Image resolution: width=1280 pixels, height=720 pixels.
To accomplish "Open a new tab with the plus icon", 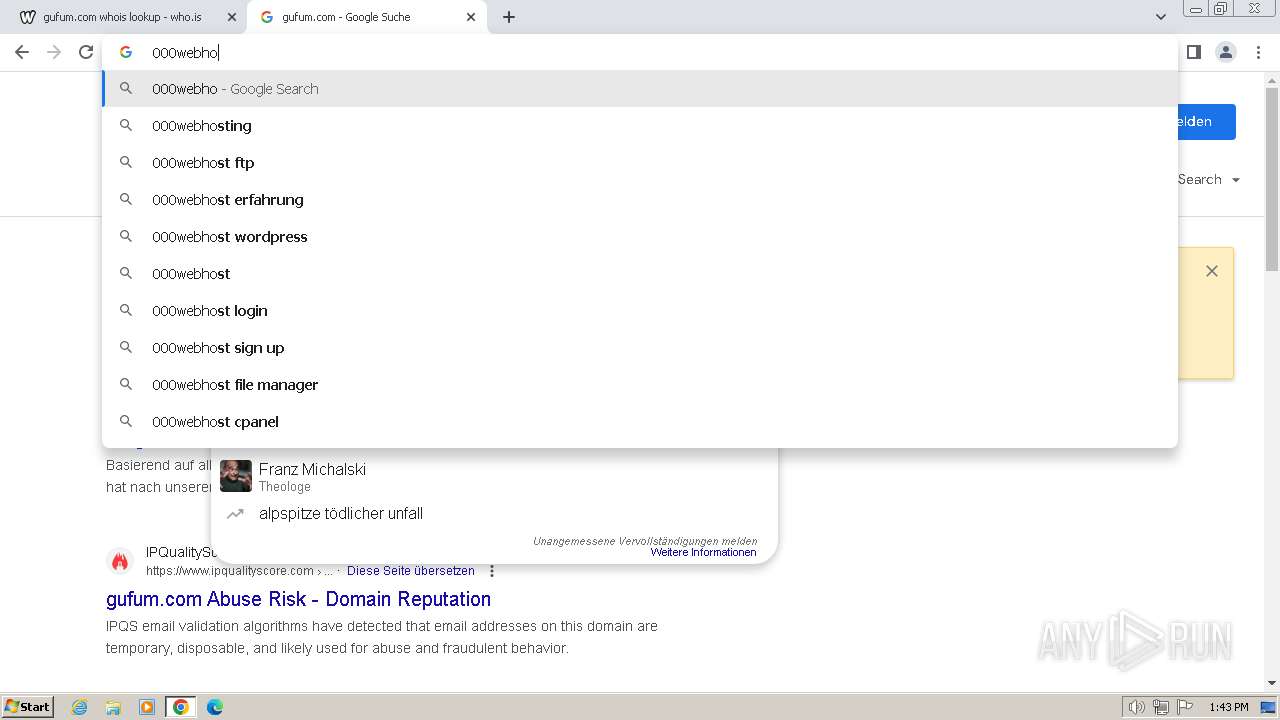I will (x=509, y=17).
